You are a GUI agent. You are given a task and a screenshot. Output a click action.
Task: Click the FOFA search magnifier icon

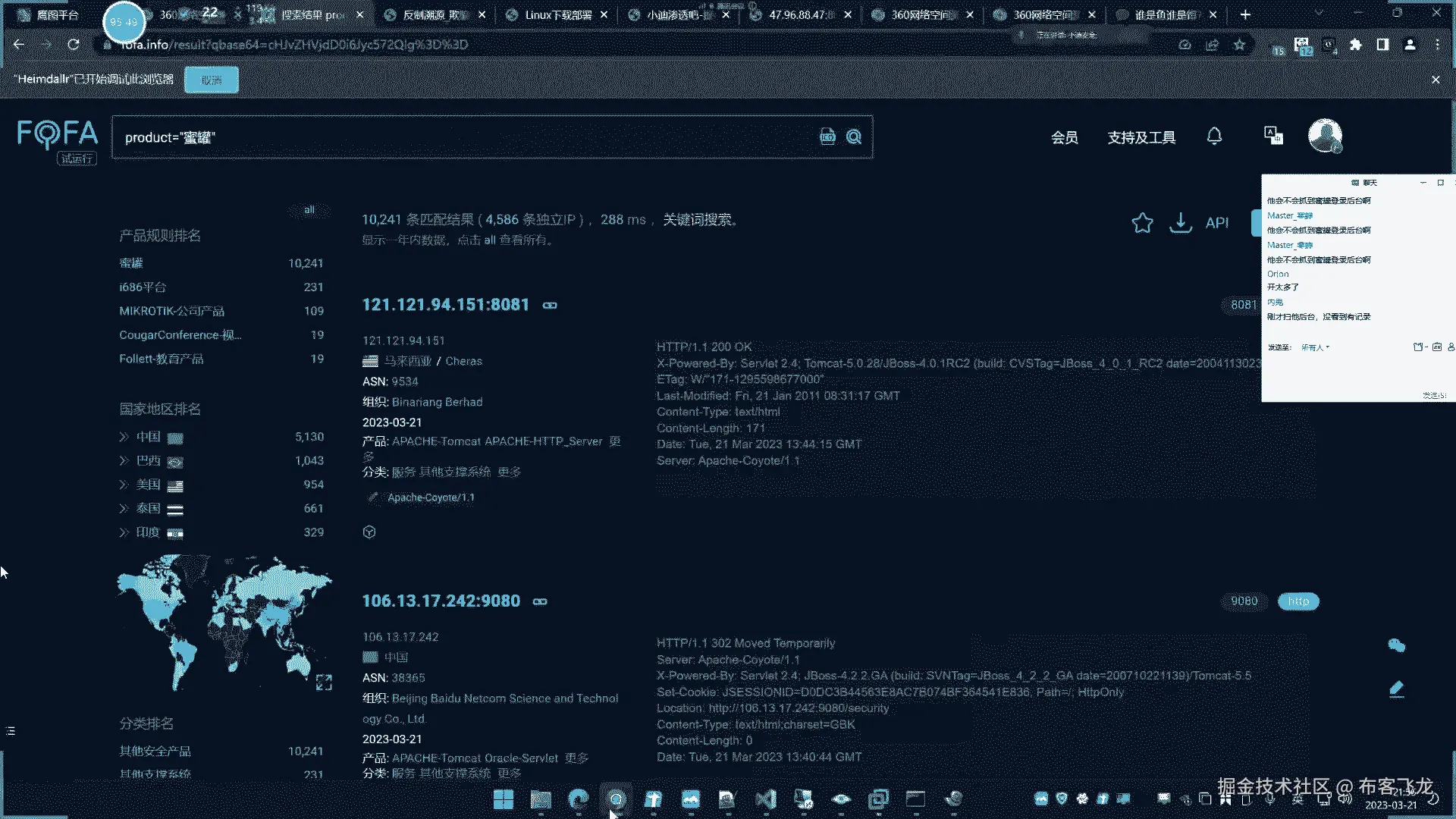click(x=854, y=137)
